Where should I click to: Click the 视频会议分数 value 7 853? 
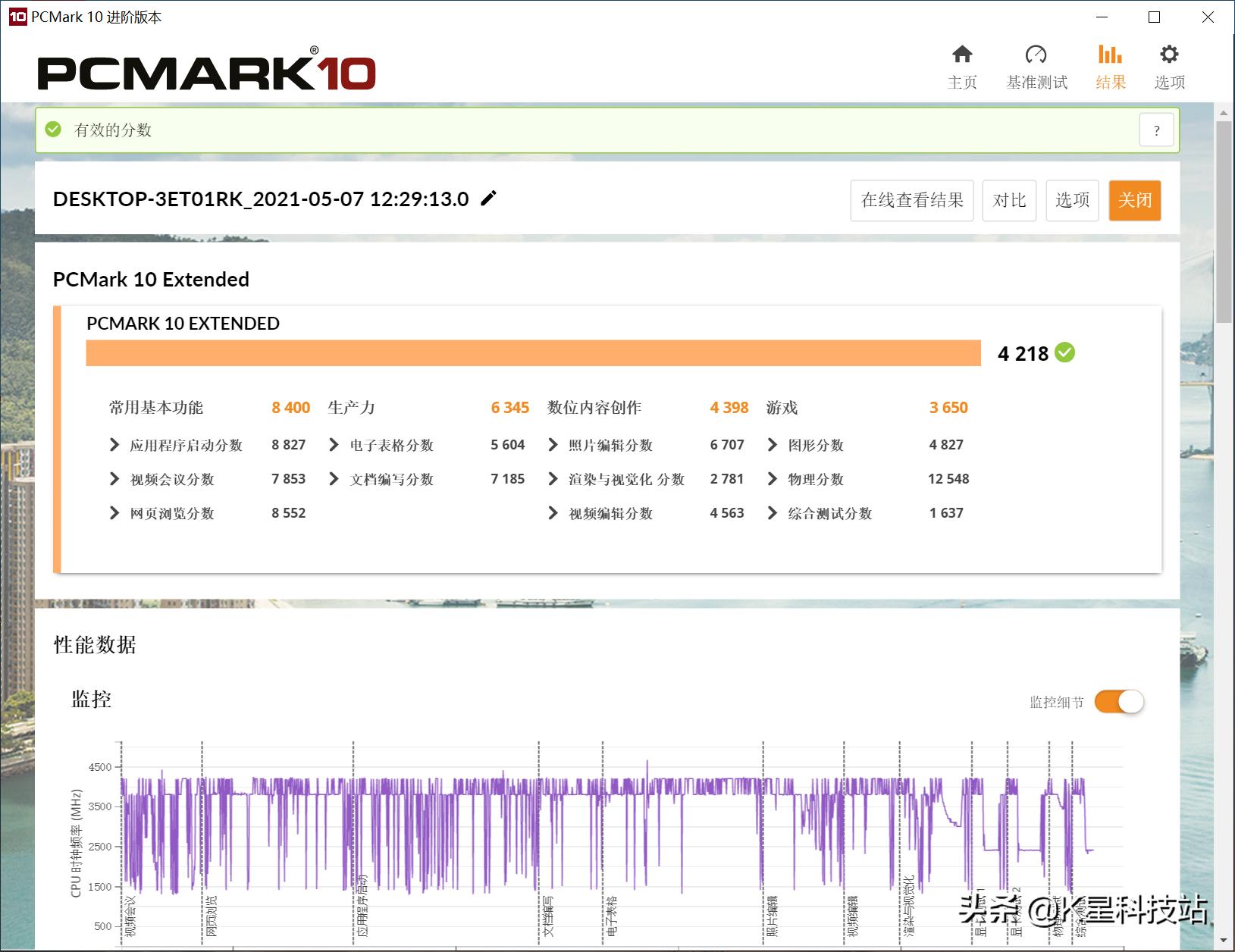pyautogui.click(x=289, y=479)
